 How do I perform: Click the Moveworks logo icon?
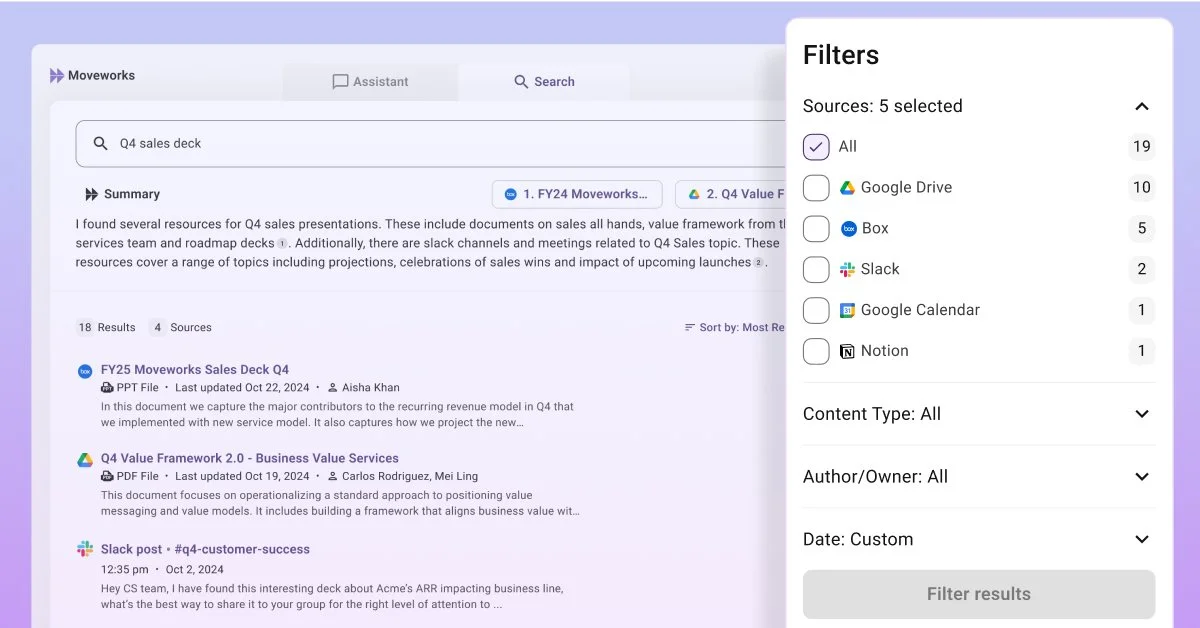click(x=57, y=76)
